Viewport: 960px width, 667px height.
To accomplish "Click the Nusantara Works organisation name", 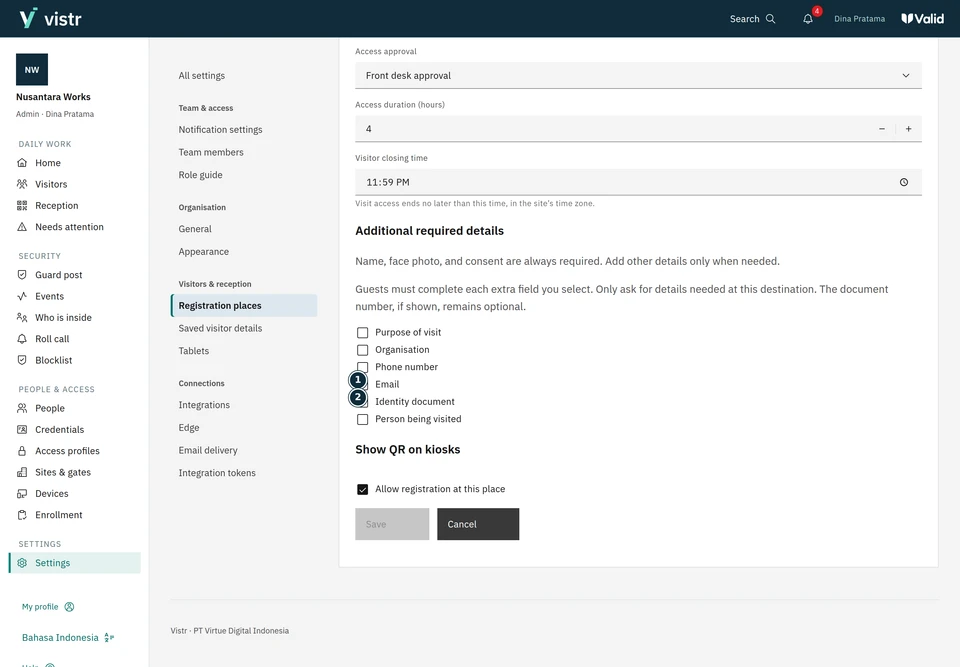I will [53, 97].
